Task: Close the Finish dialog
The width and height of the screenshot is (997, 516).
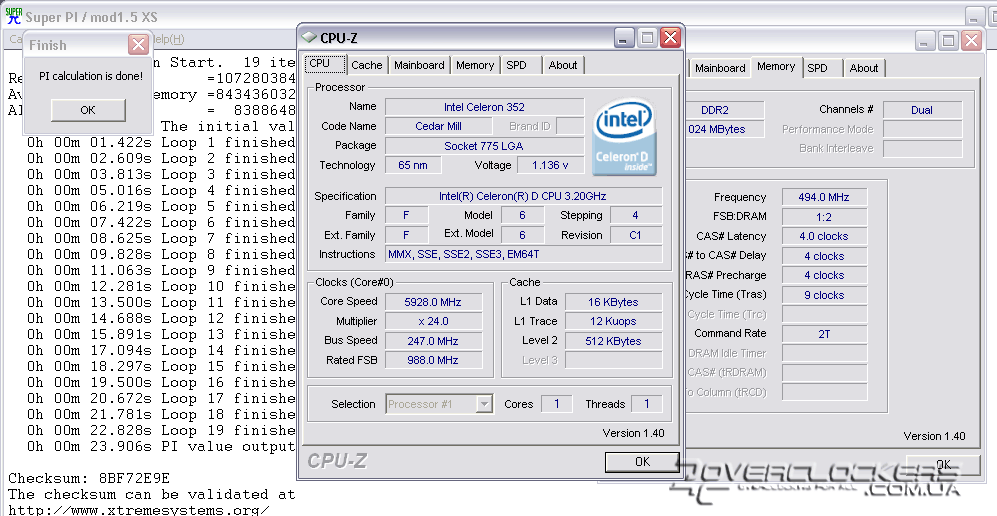Action: point(138,44)
